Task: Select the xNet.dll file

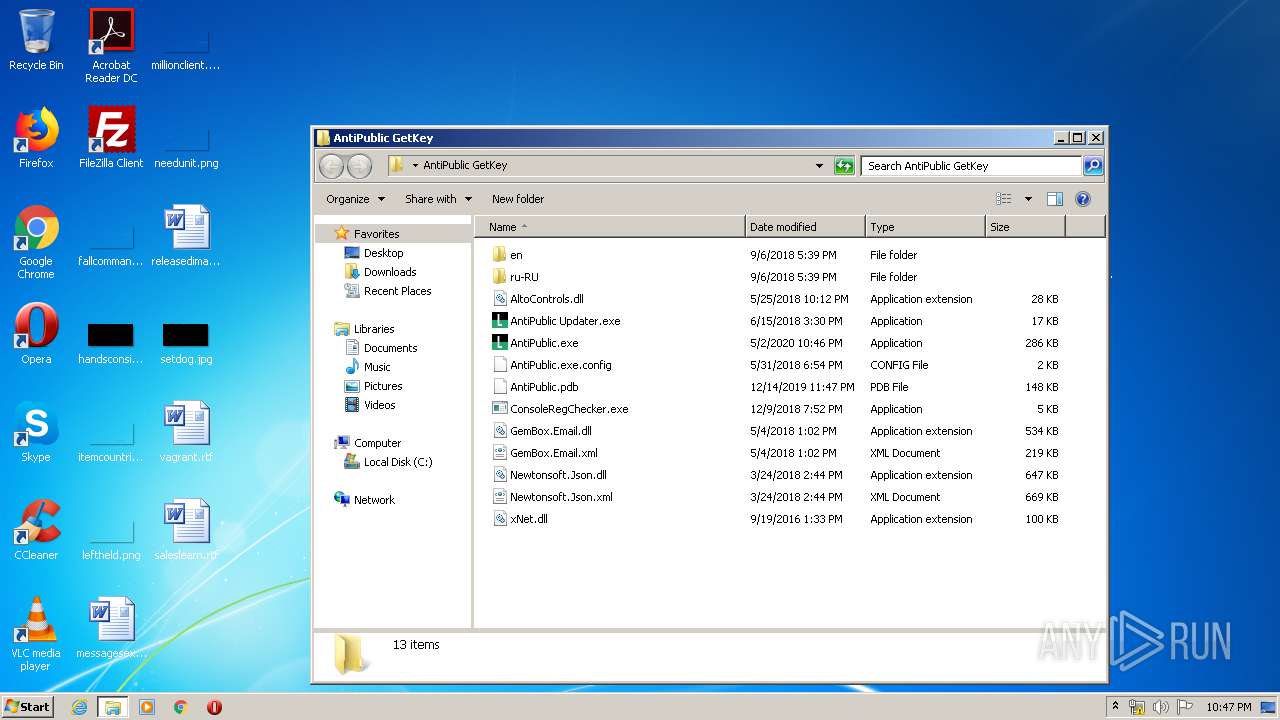Action: (x=528, y=519)
